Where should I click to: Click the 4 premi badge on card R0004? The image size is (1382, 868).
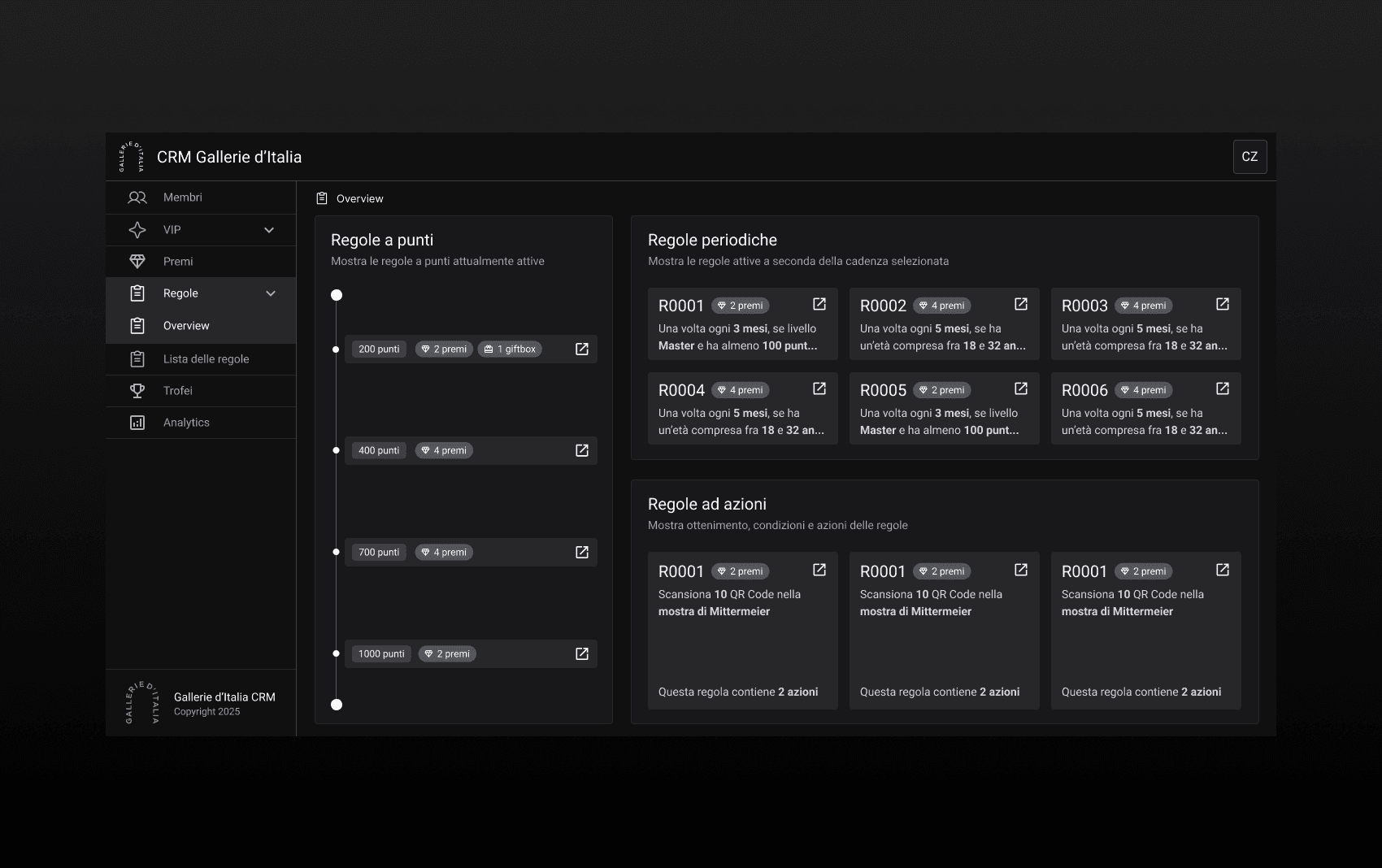740,390
